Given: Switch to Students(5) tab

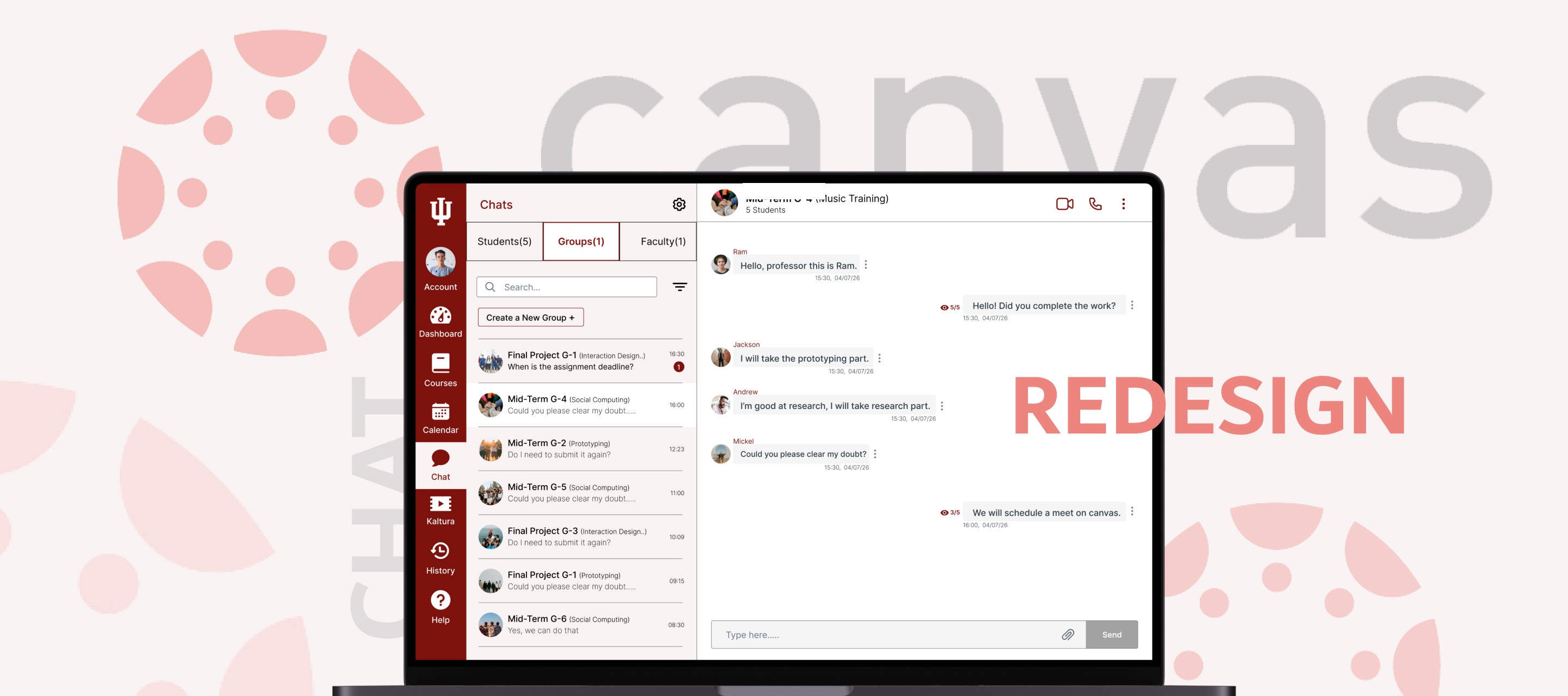Looking at the screenshot, I should [x=504, y=242].
